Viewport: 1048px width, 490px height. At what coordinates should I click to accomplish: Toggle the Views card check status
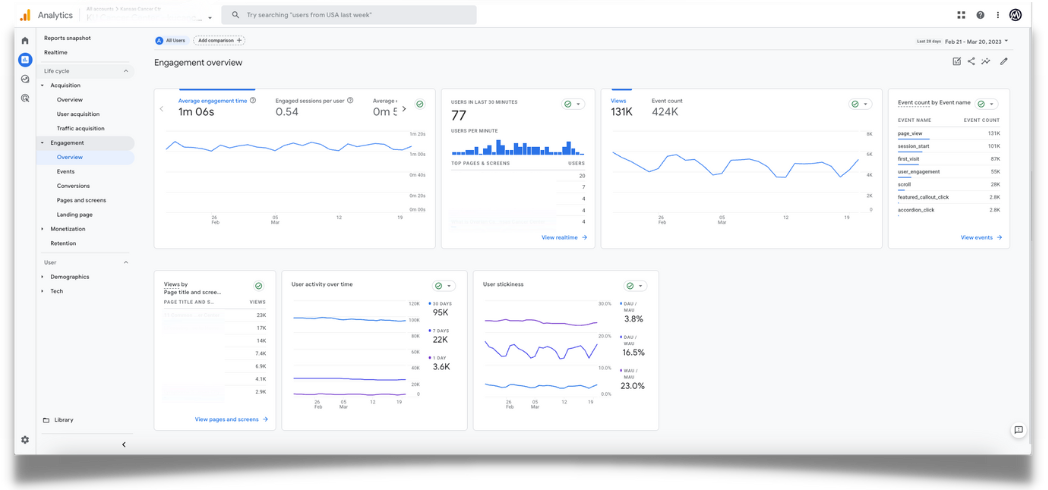859,104
